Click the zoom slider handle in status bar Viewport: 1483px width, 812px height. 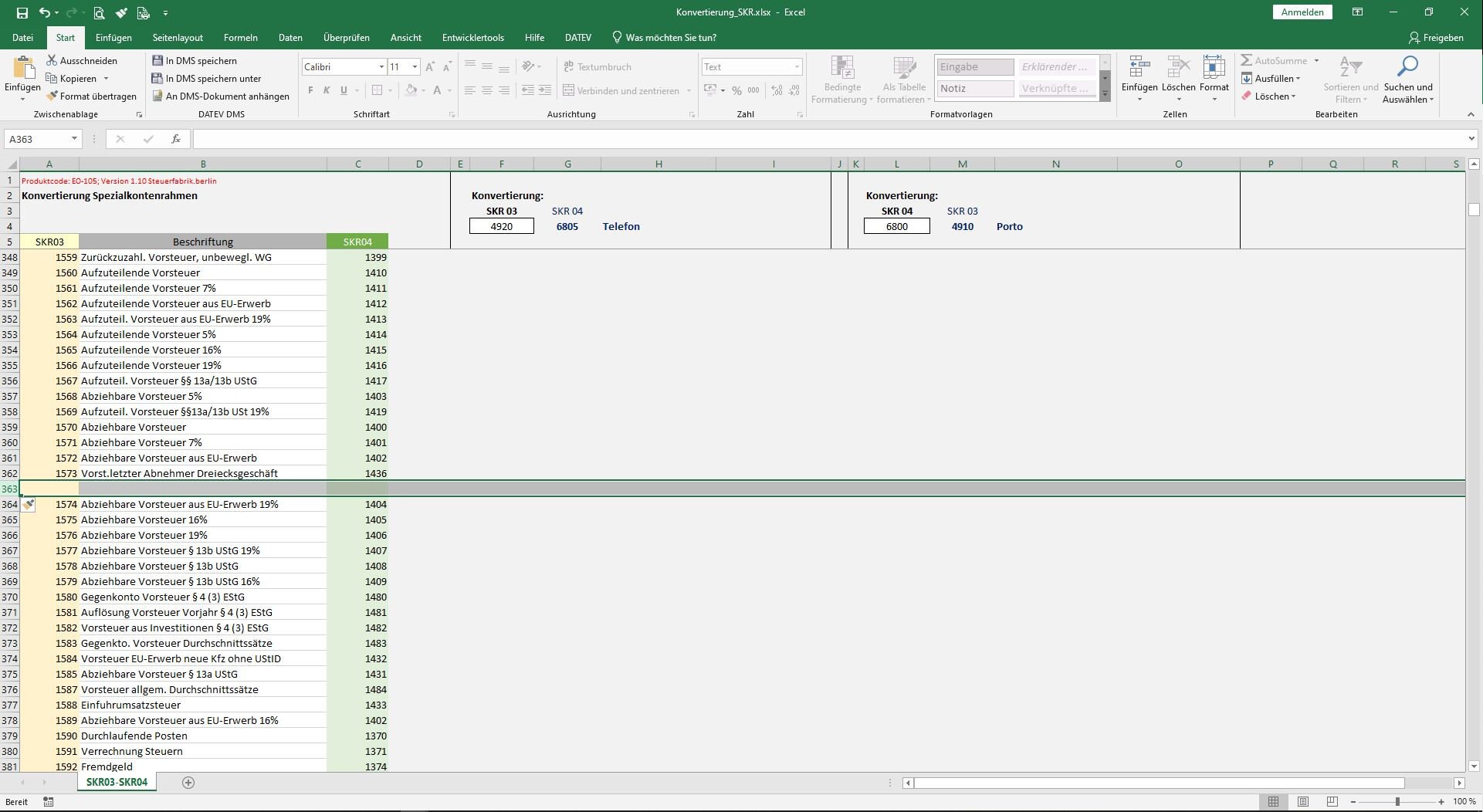(1397, 802)
